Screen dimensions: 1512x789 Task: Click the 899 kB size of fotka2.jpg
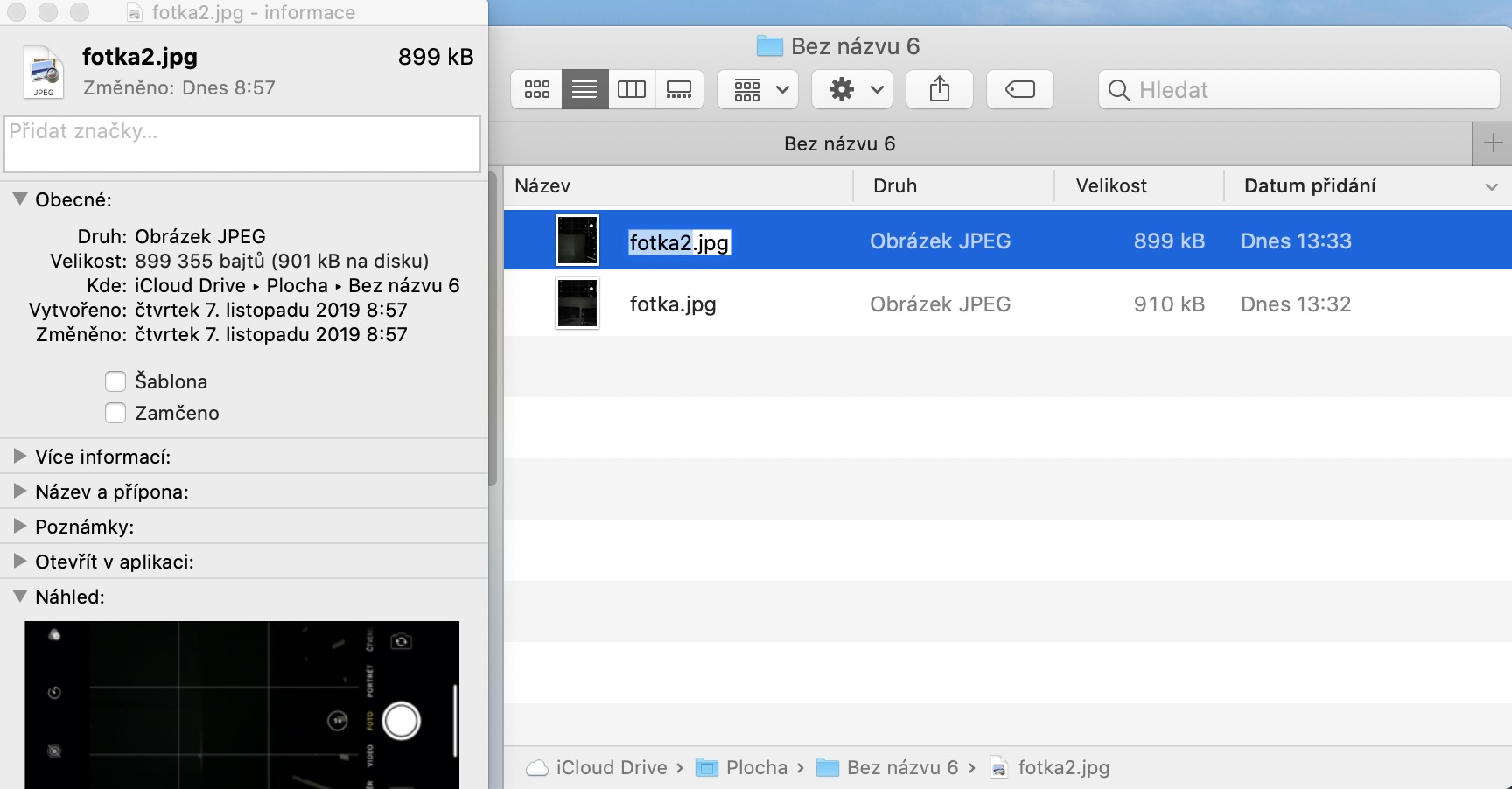(x=1169, y=241)
